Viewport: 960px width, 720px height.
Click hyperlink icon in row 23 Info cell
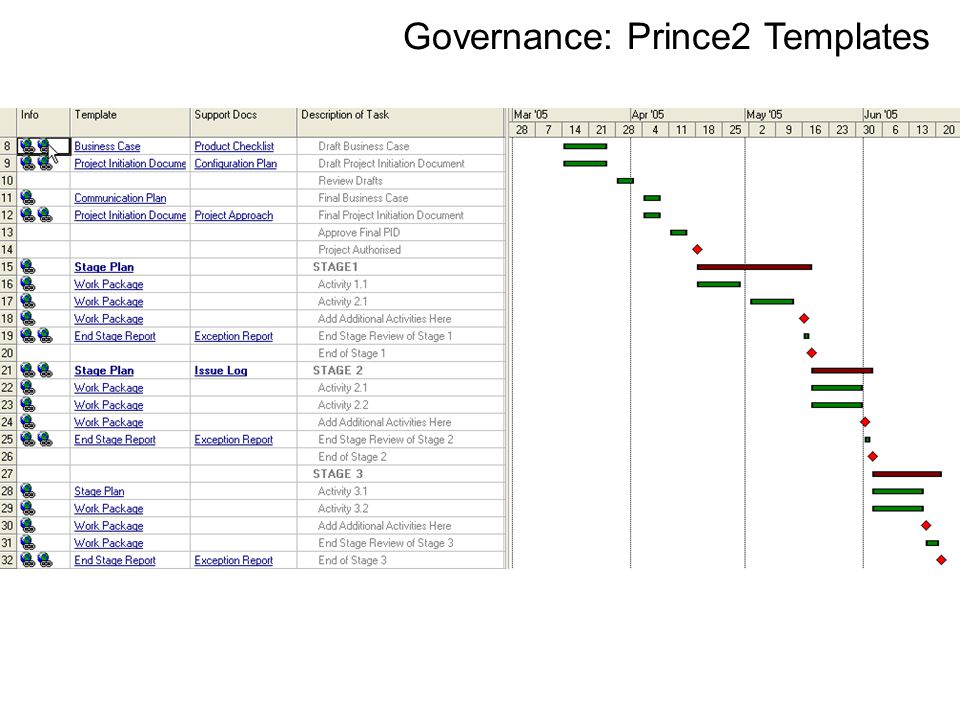point(28,405)
